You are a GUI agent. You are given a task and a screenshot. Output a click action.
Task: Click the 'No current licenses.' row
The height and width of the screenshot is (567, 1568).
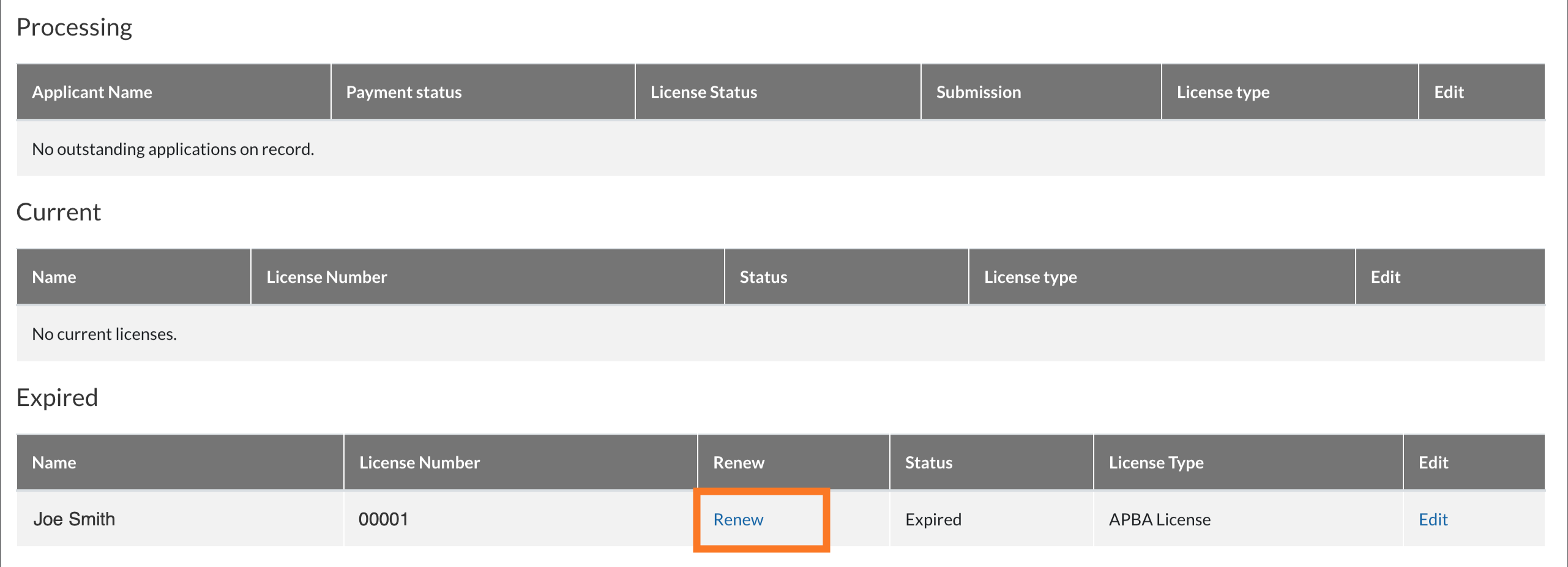click(104, 334)
